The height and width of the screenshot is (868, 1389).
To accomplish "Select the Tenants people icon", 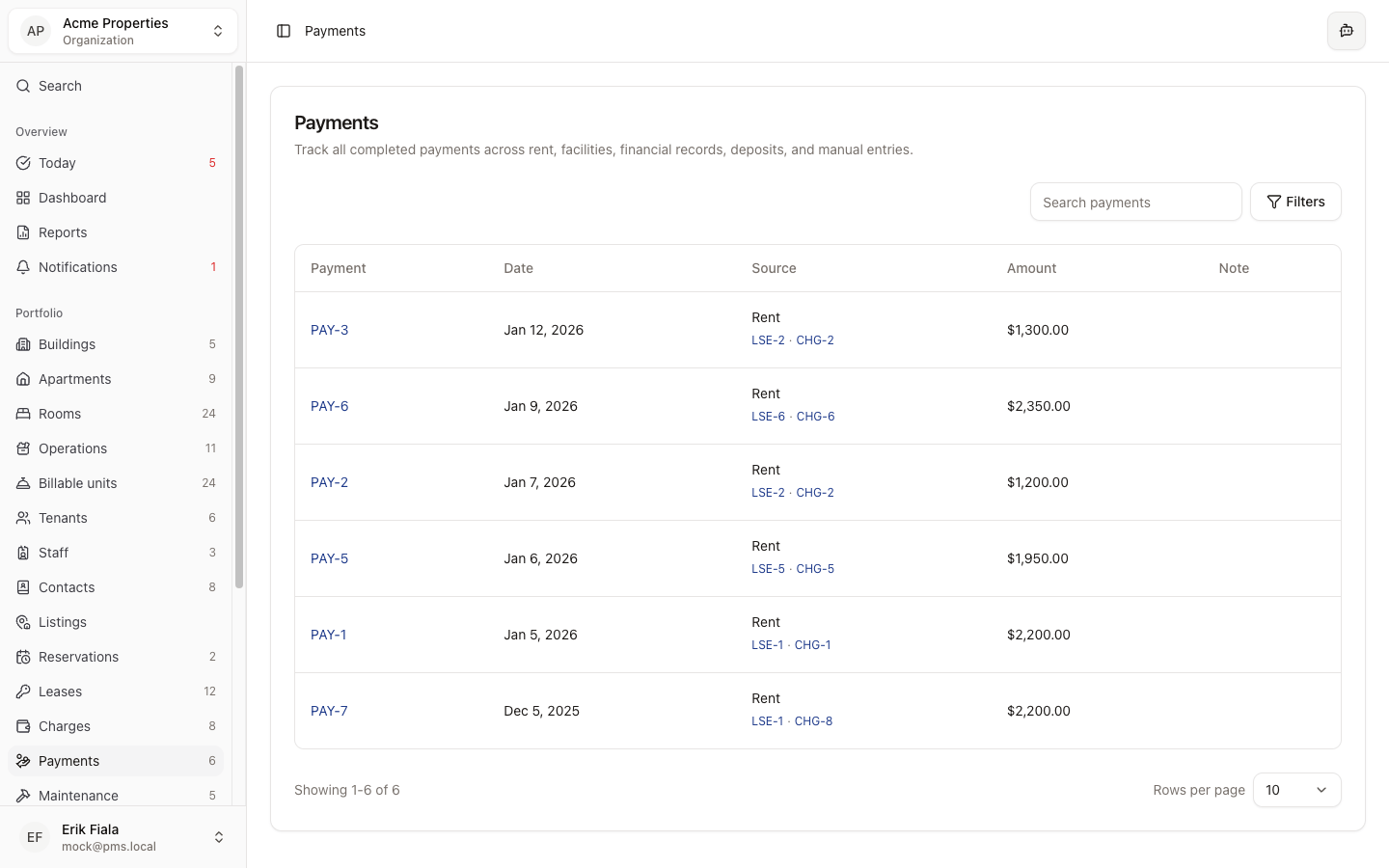I will 22,518.
